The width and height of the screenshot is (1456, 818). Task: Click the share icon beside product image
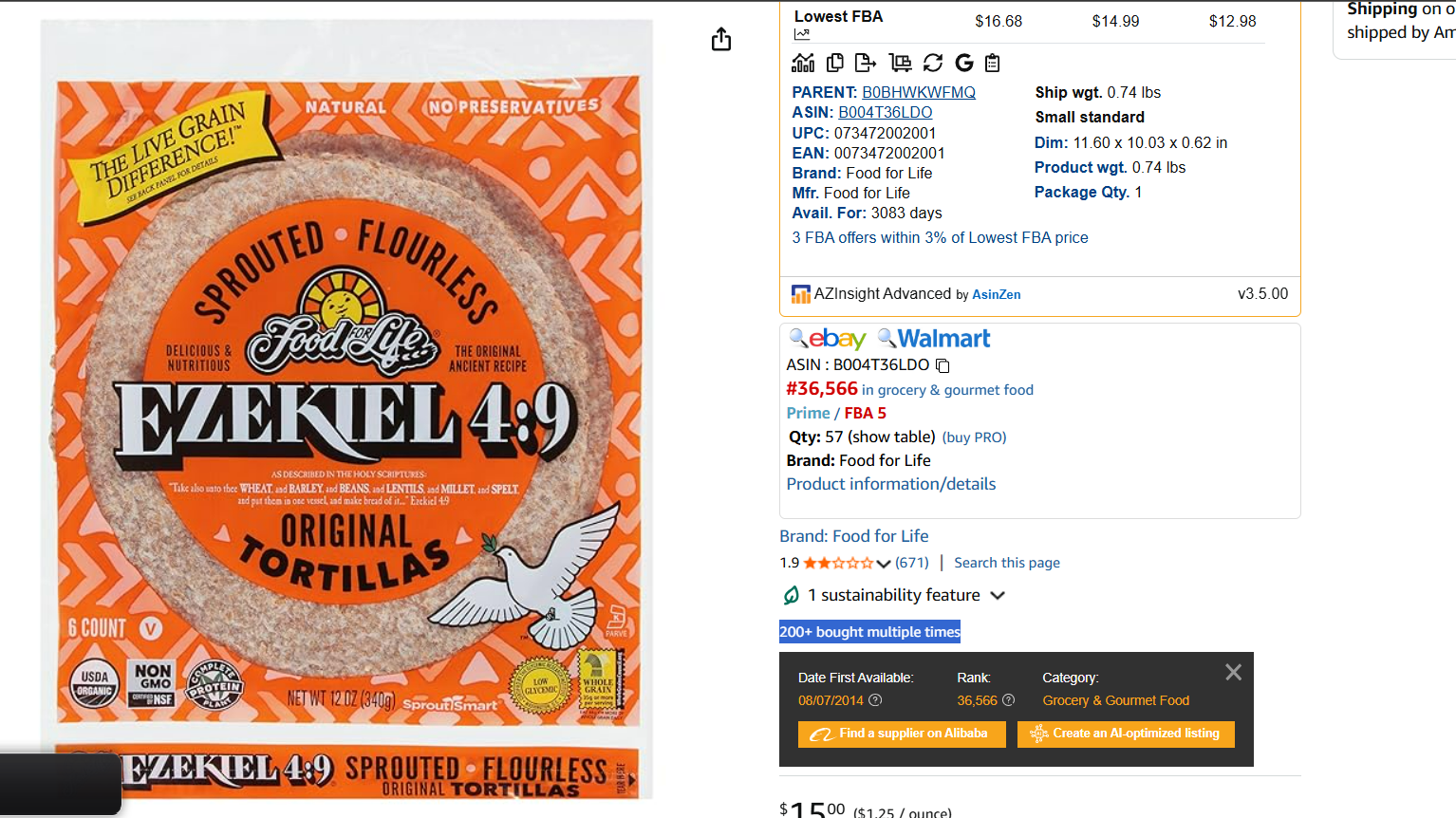click(721, 40)
